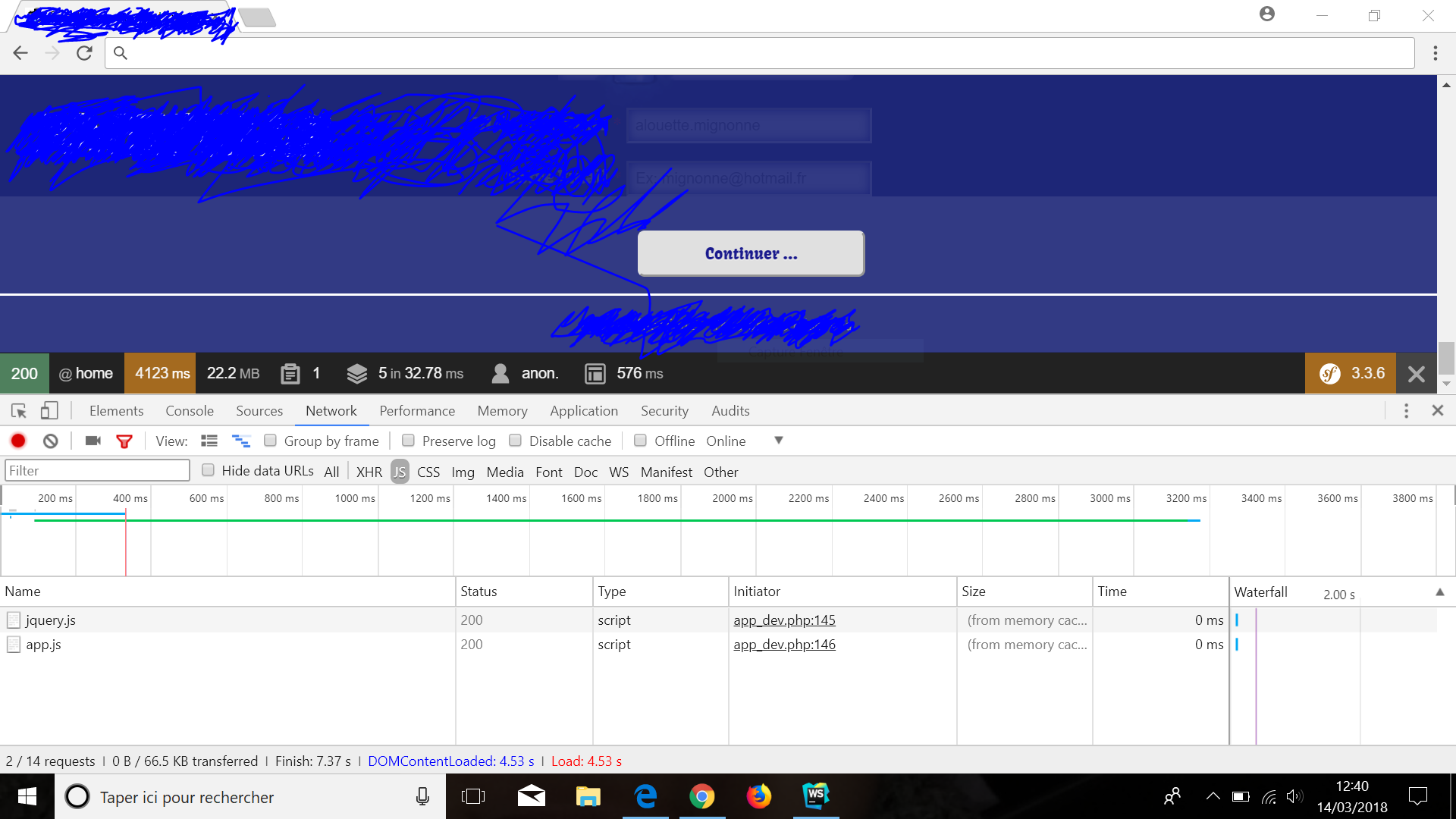Select the app.js request row
The image size is (1456, 819).
(718, 645)
